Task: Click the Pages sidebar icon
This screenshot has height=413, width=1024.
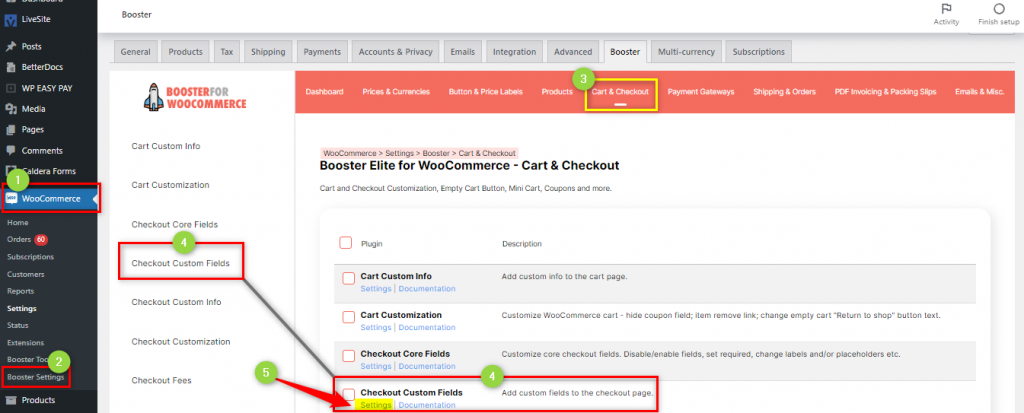Action: (10, 130)
